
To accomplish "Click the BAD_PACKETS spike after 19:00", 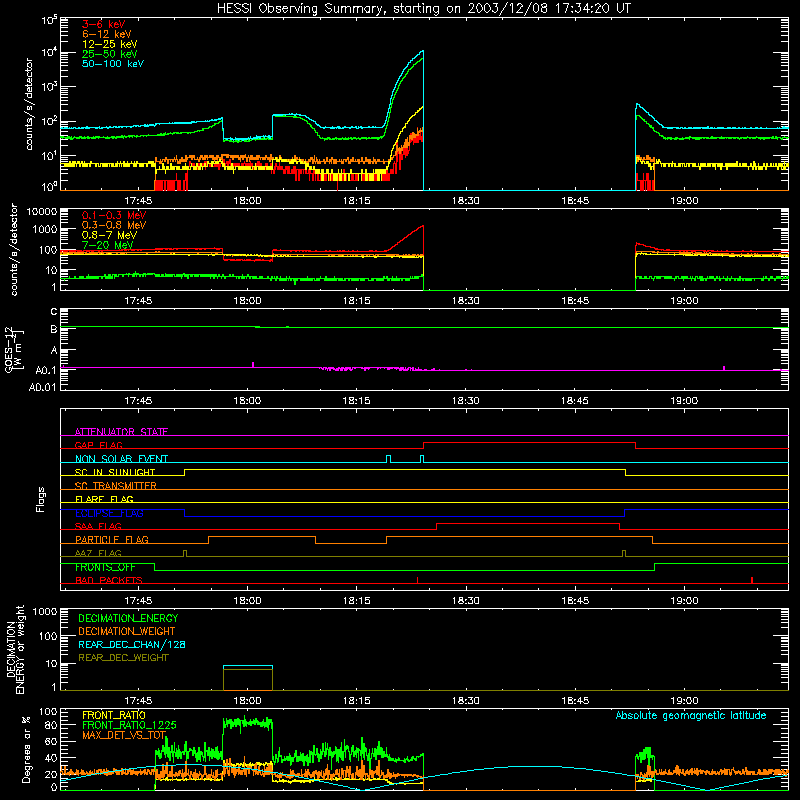I will tap(752, 580).
